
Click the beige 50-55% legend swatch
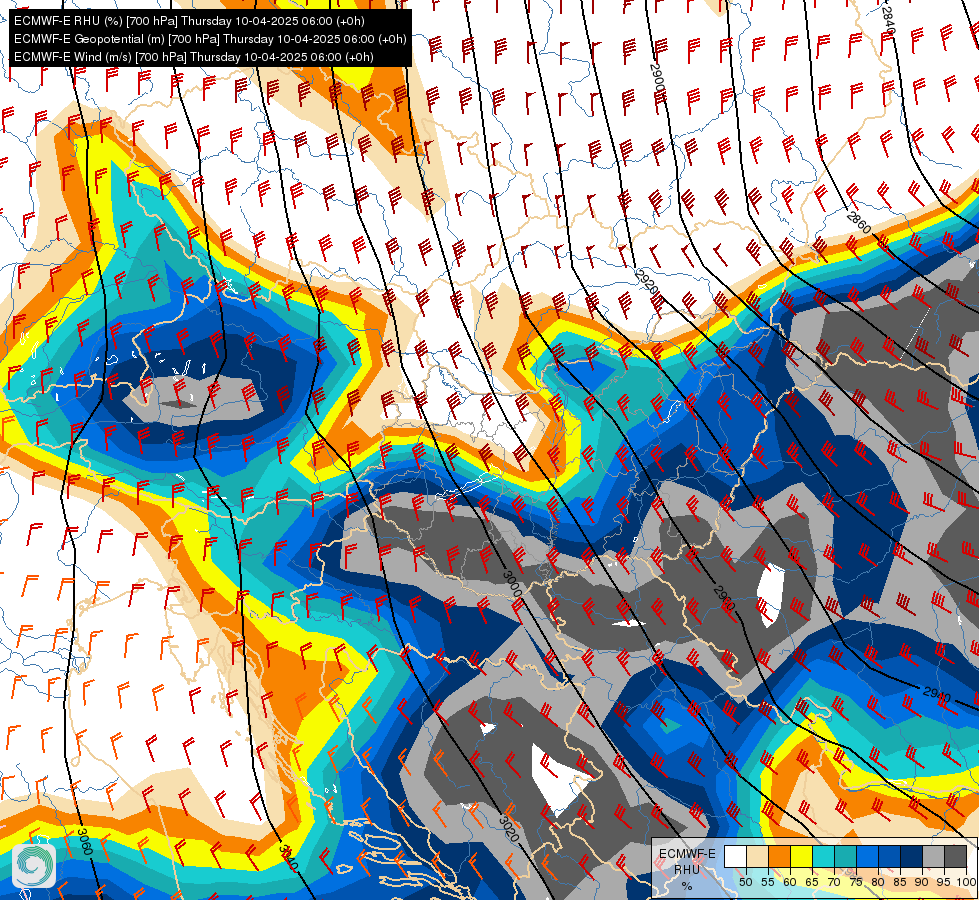[x=757, y=857]
